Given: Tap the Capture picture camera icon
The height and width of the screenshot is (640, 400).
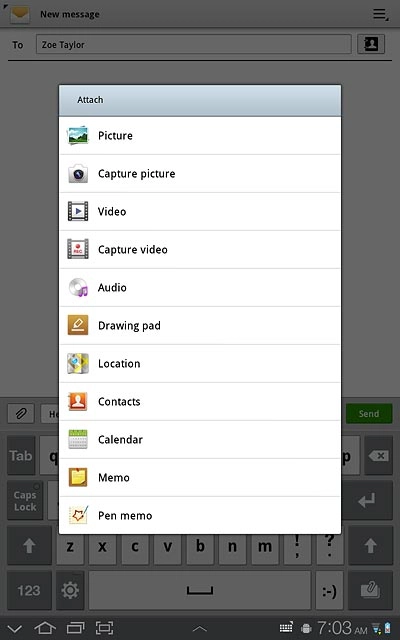Looking at the screenshot, I should [x=78, y=173].
